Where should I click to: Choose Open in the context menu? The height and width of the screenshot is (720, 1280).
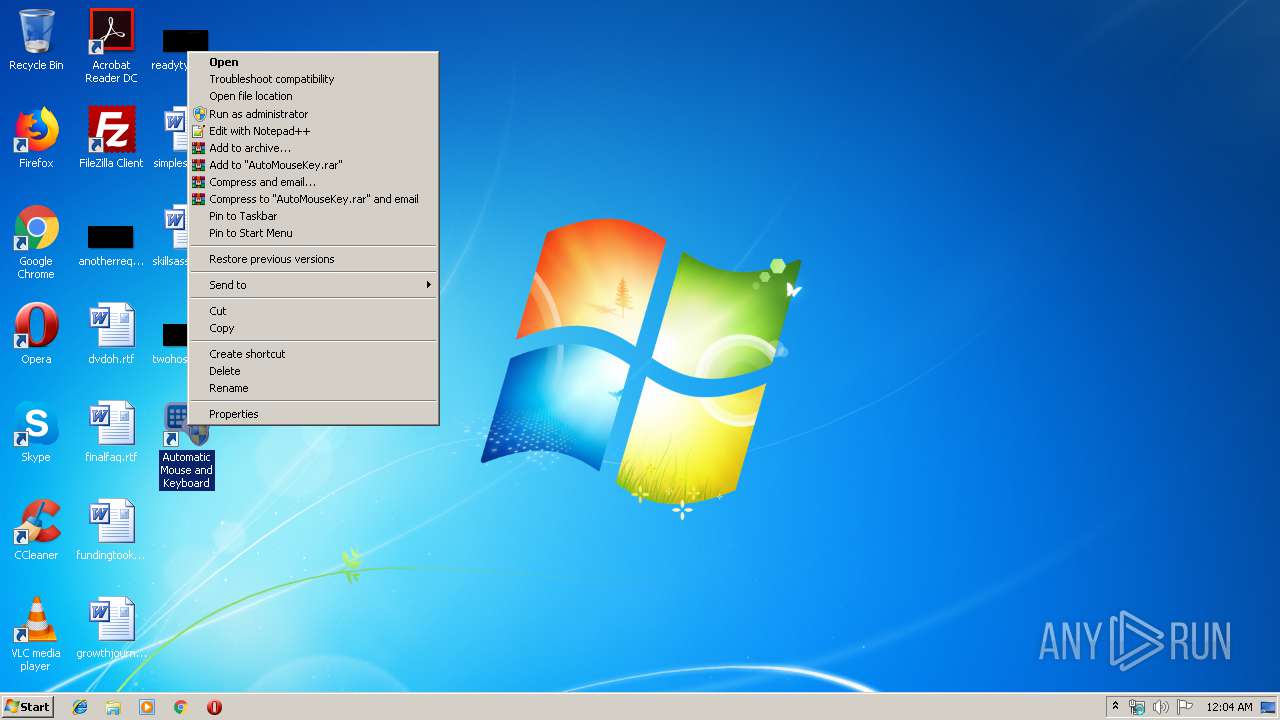pyautogui.click(x=314, y=62)
